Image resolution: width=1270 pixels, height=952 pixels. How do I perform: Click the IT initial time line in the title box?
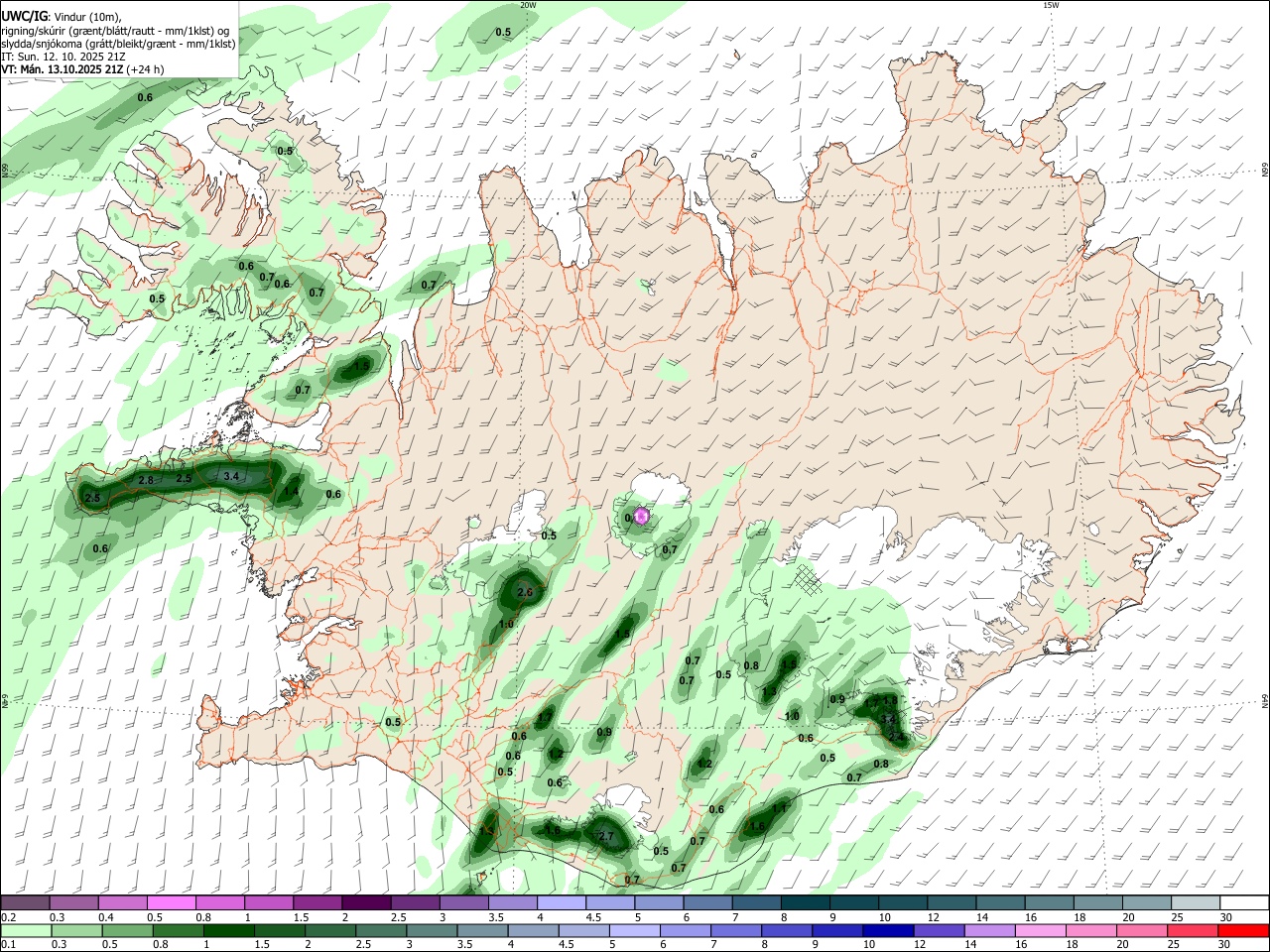(x=63, y=57)
